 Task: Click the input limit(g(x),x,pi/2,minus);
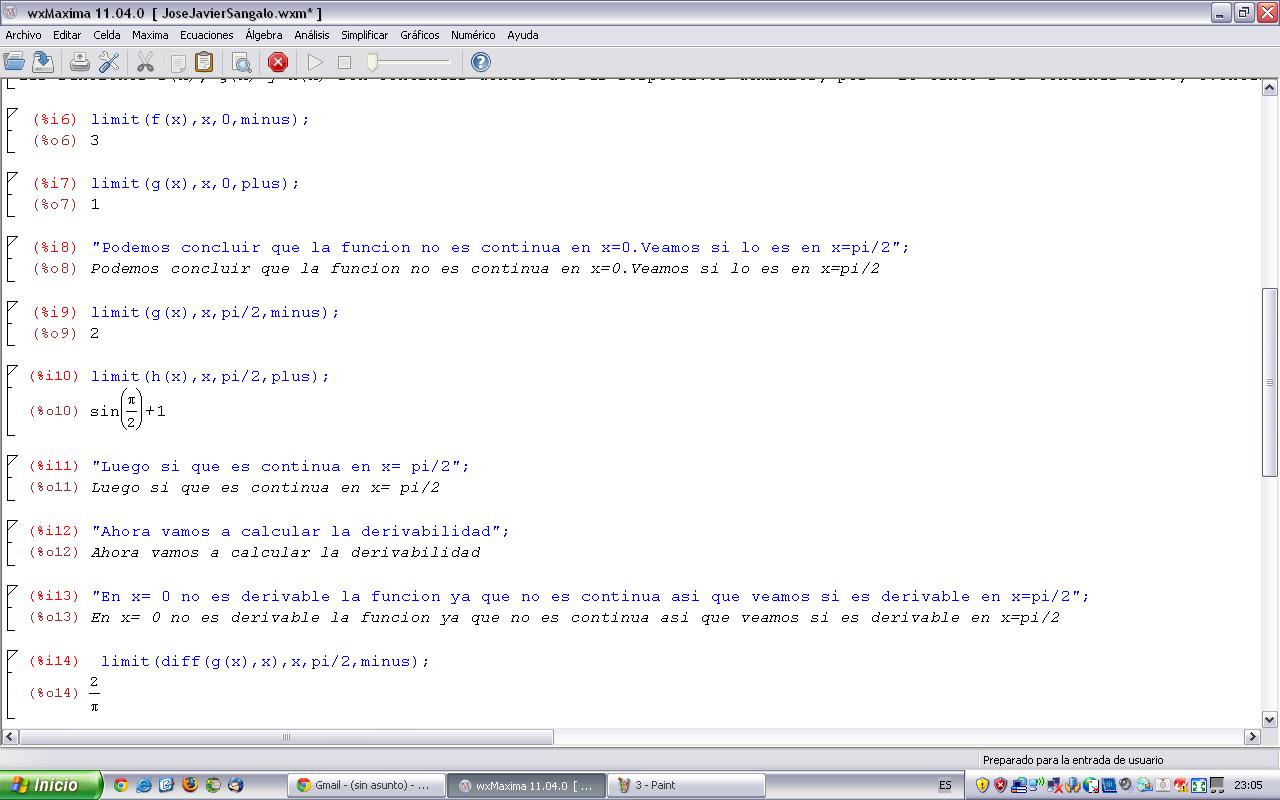point(215,312)
